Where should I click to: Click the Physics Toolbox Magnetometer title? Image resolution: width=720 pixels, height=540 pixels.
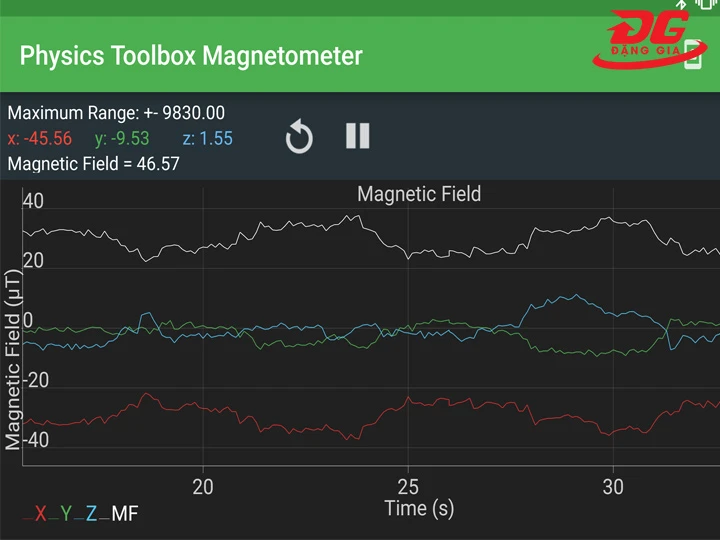191,55
